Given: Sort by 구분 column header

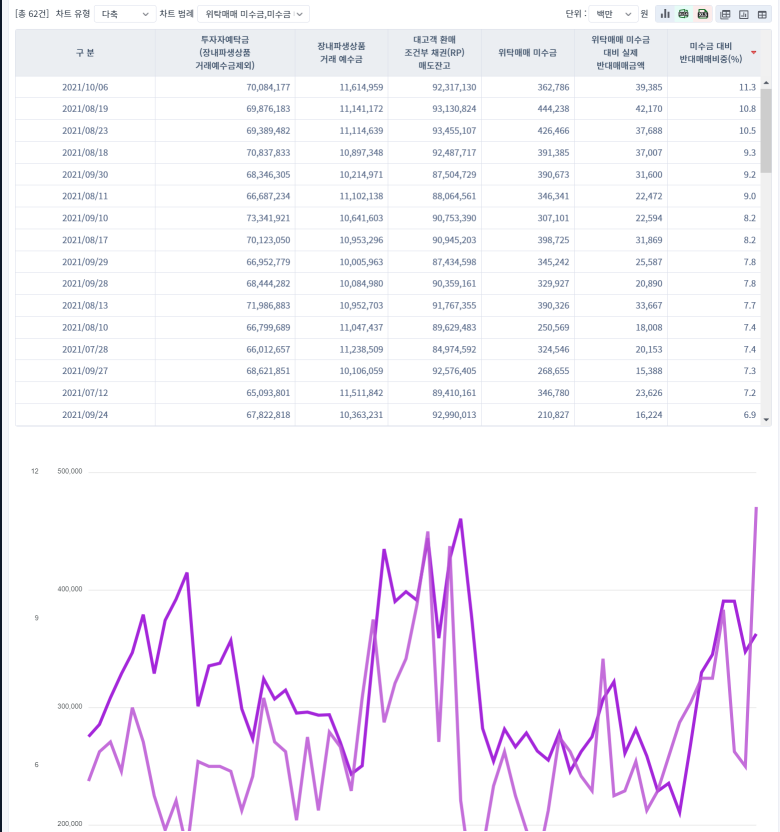Looking at the screenshot, I should click(85, 53).
